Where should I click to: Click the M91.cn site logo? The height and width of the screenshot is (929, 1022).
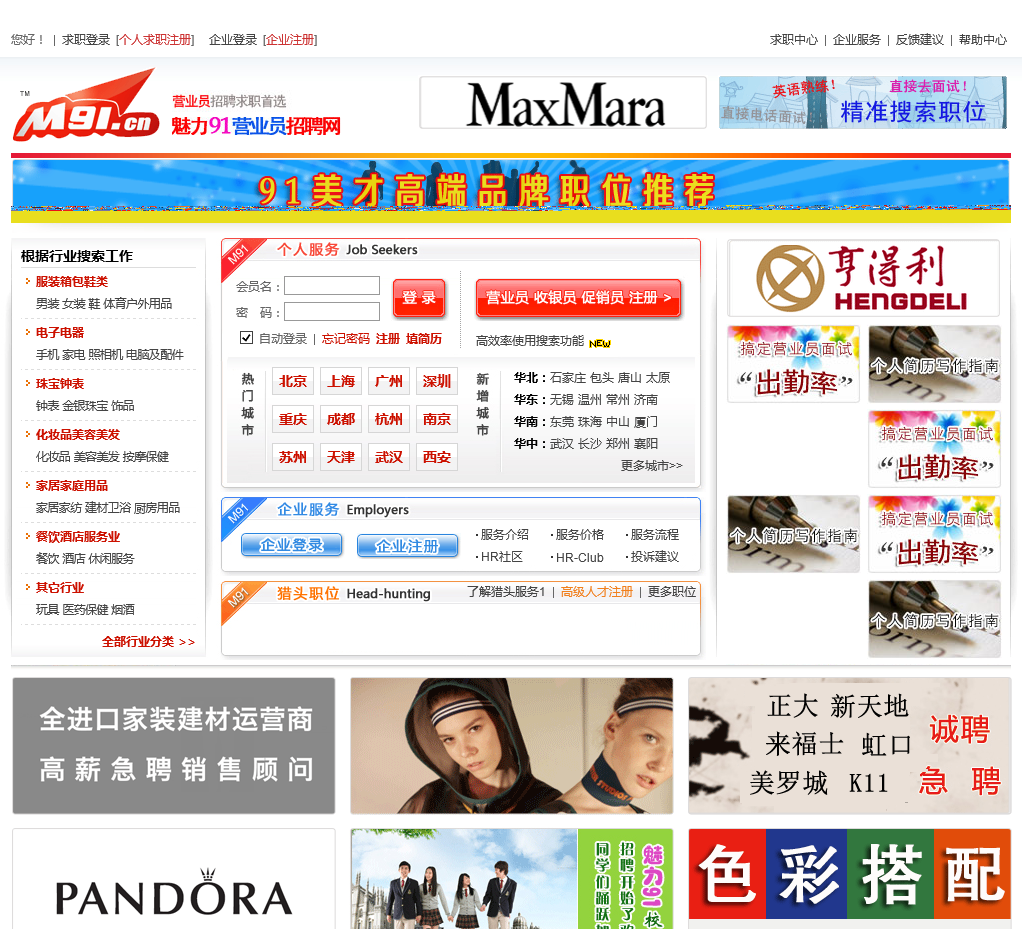[86, 106]
